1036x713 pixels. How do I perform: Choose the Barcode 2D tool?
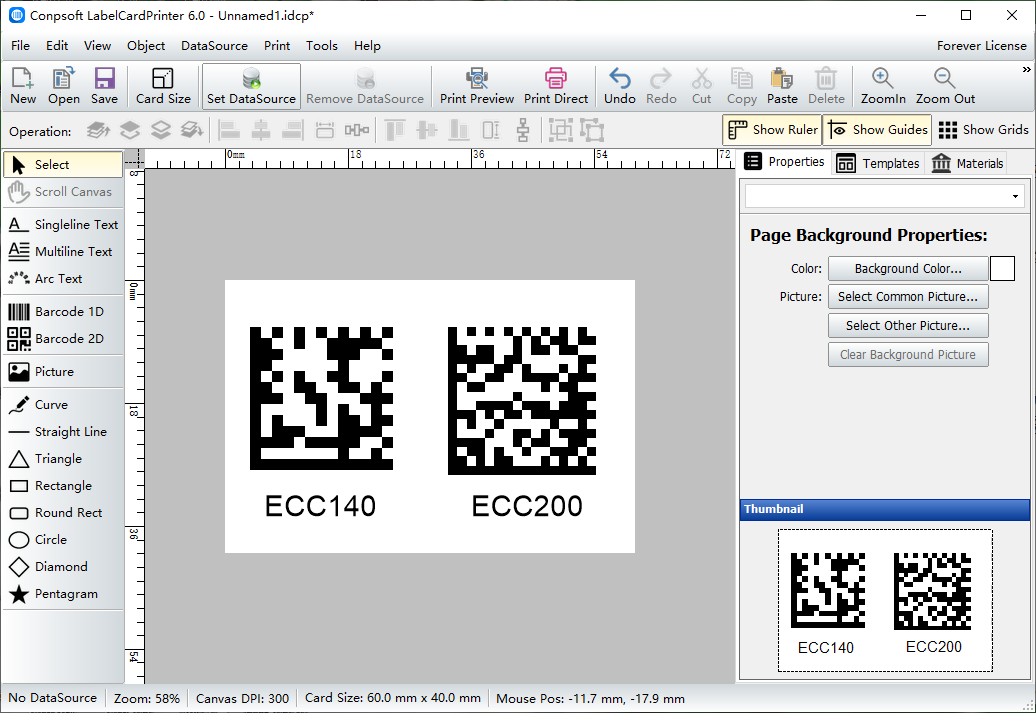click(63, 338)
